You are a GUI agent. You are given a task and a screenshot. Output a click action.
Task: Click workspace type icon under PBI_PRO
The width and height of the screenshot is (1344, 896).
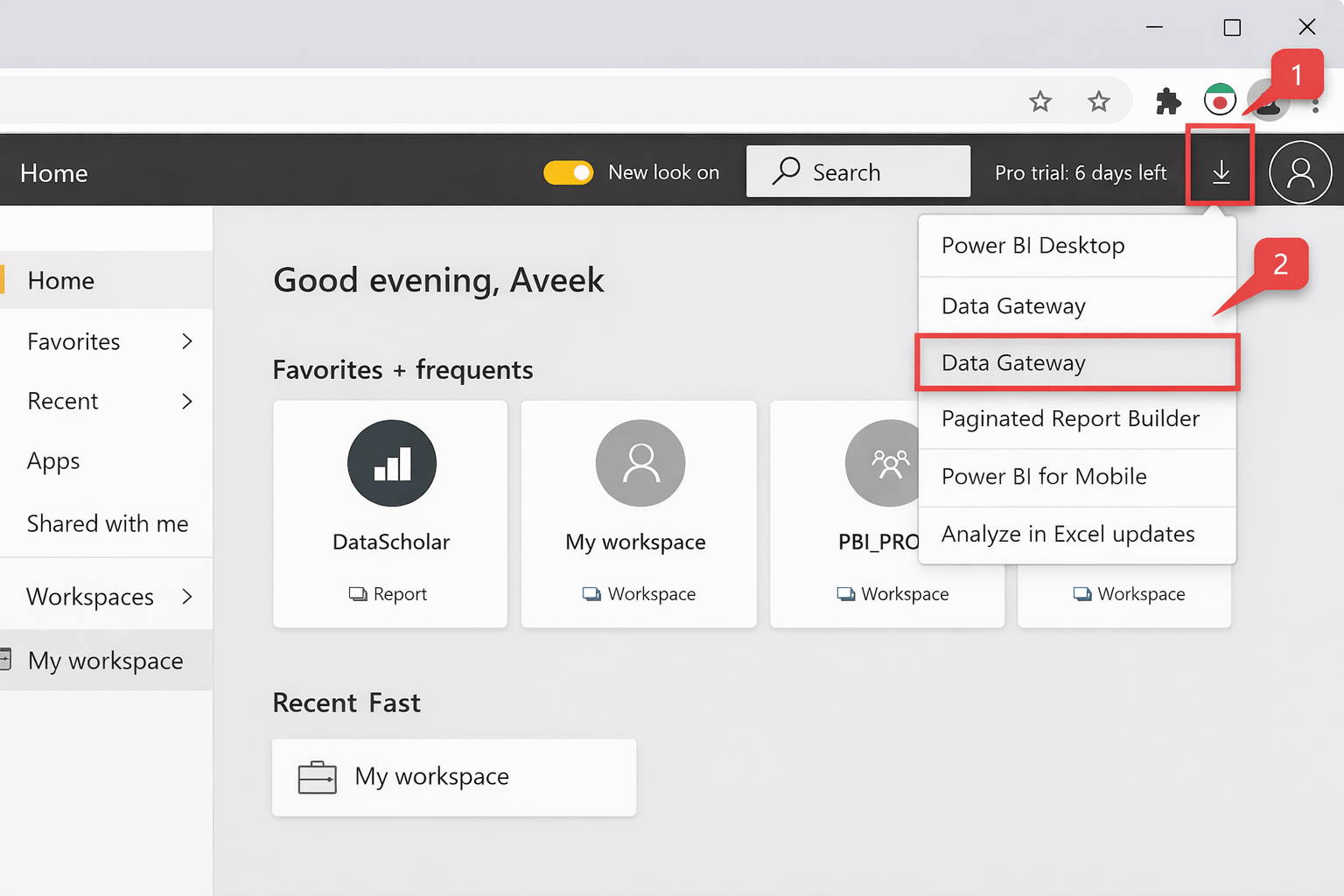(x=846, y=594)
